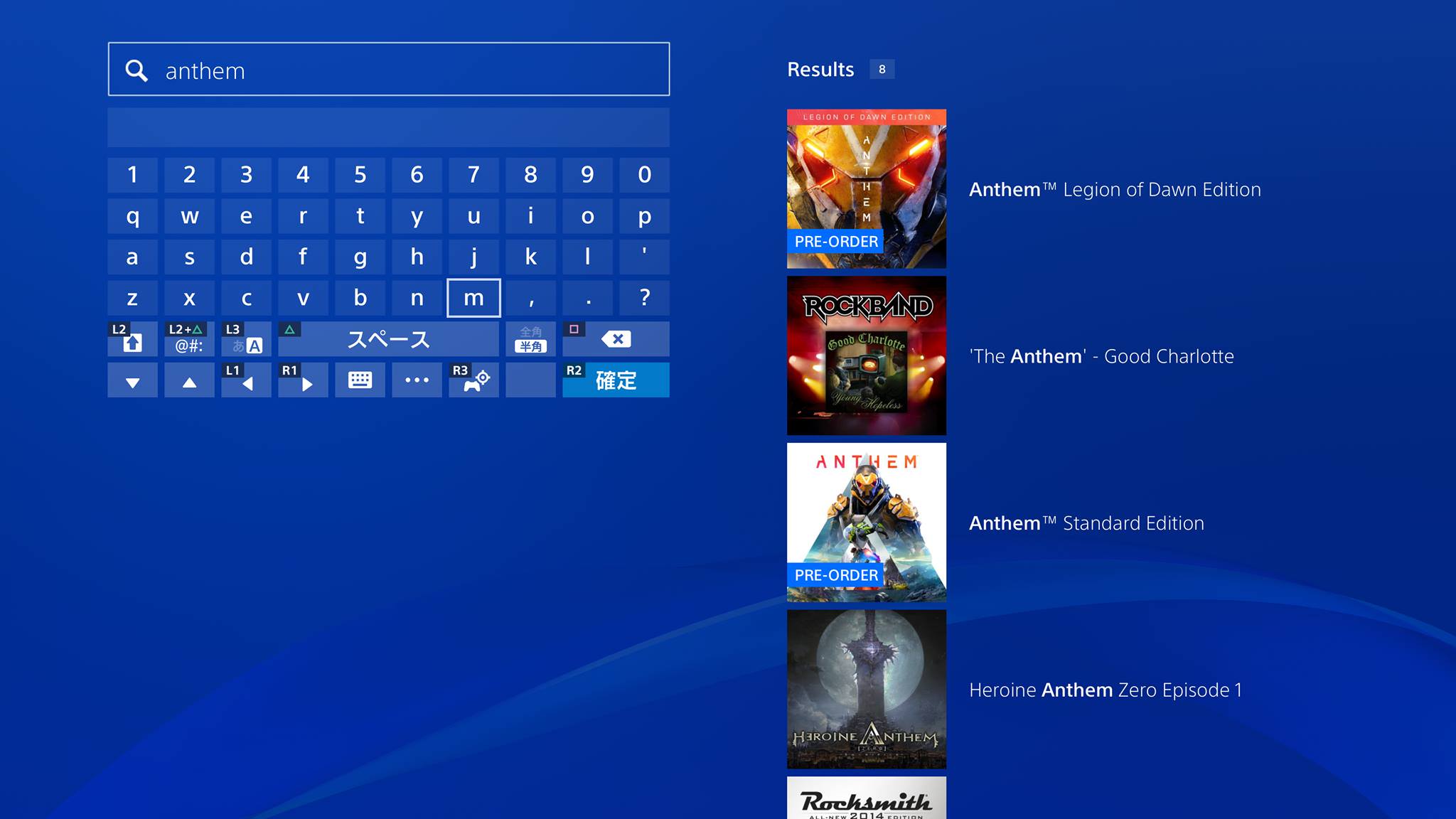Click the R1 right cursor arrow key
Image resolution: width=1456 pixels, height=819 pixels.
tap(303, 380)
